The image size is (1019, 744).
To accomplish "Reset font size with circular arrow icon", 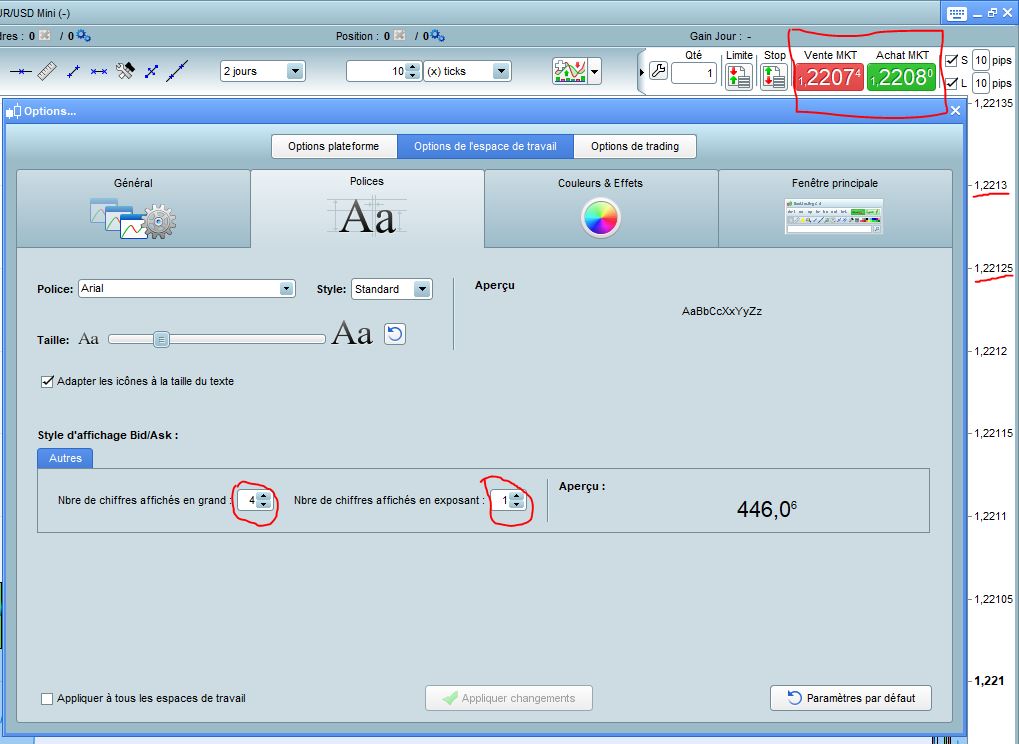I will (x=394, y=334).
